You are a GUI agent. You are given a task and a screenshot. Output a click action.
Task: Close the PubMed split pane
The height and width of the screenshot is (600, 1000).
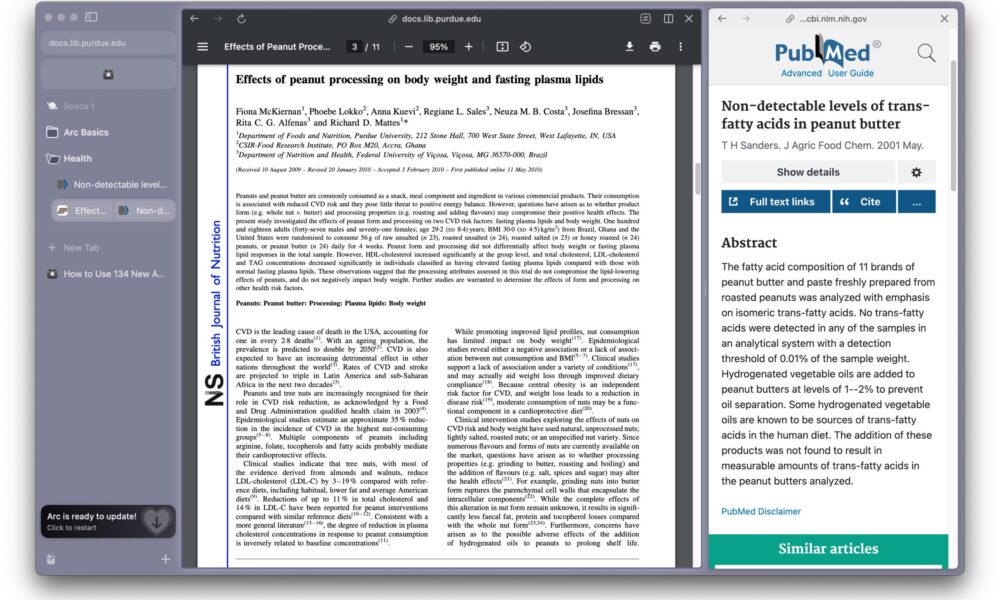(x=945, y=18)
